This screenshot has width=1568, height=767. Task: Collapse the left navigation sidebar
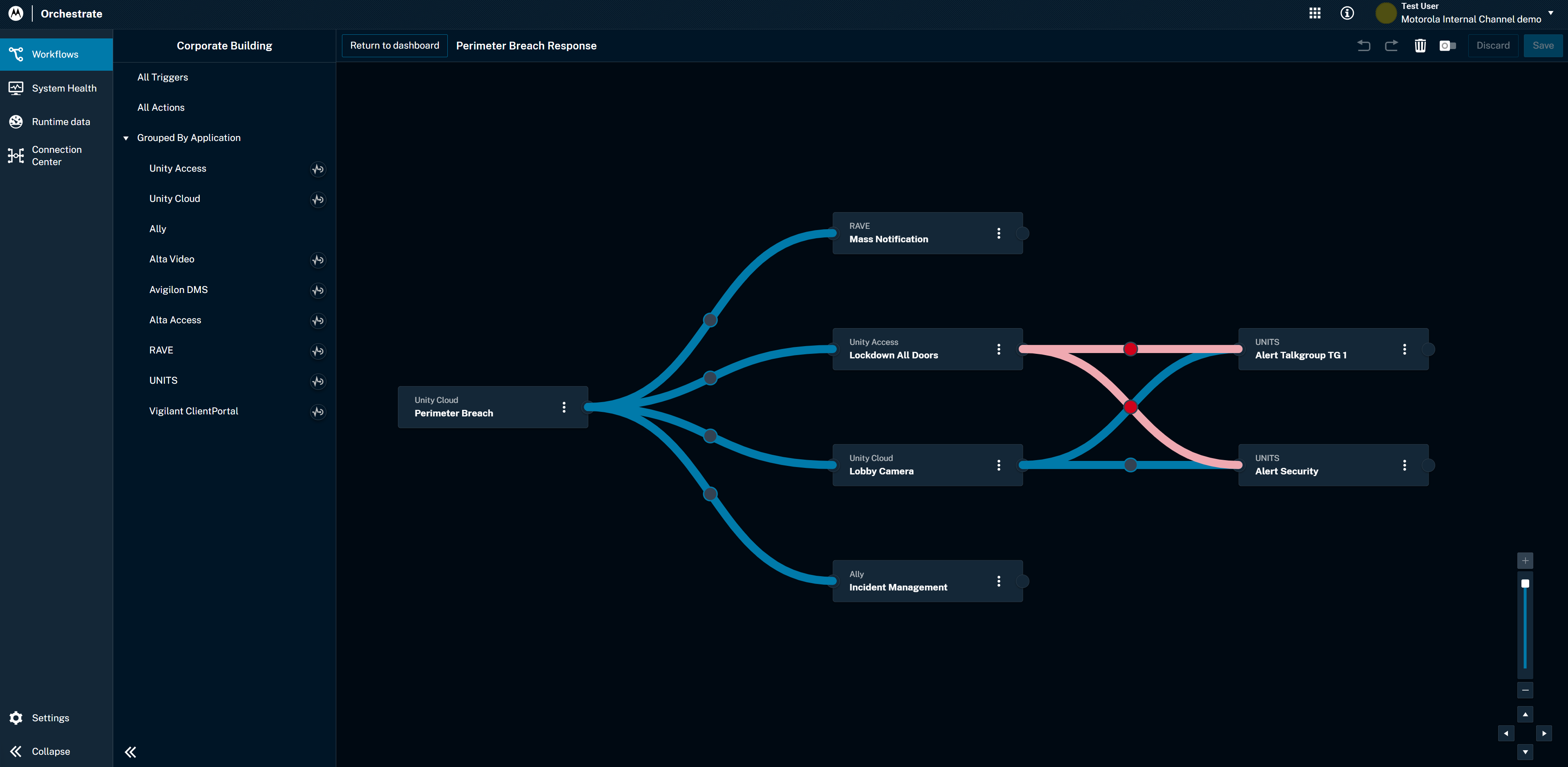pyautogui.click(x=56, y=751)
